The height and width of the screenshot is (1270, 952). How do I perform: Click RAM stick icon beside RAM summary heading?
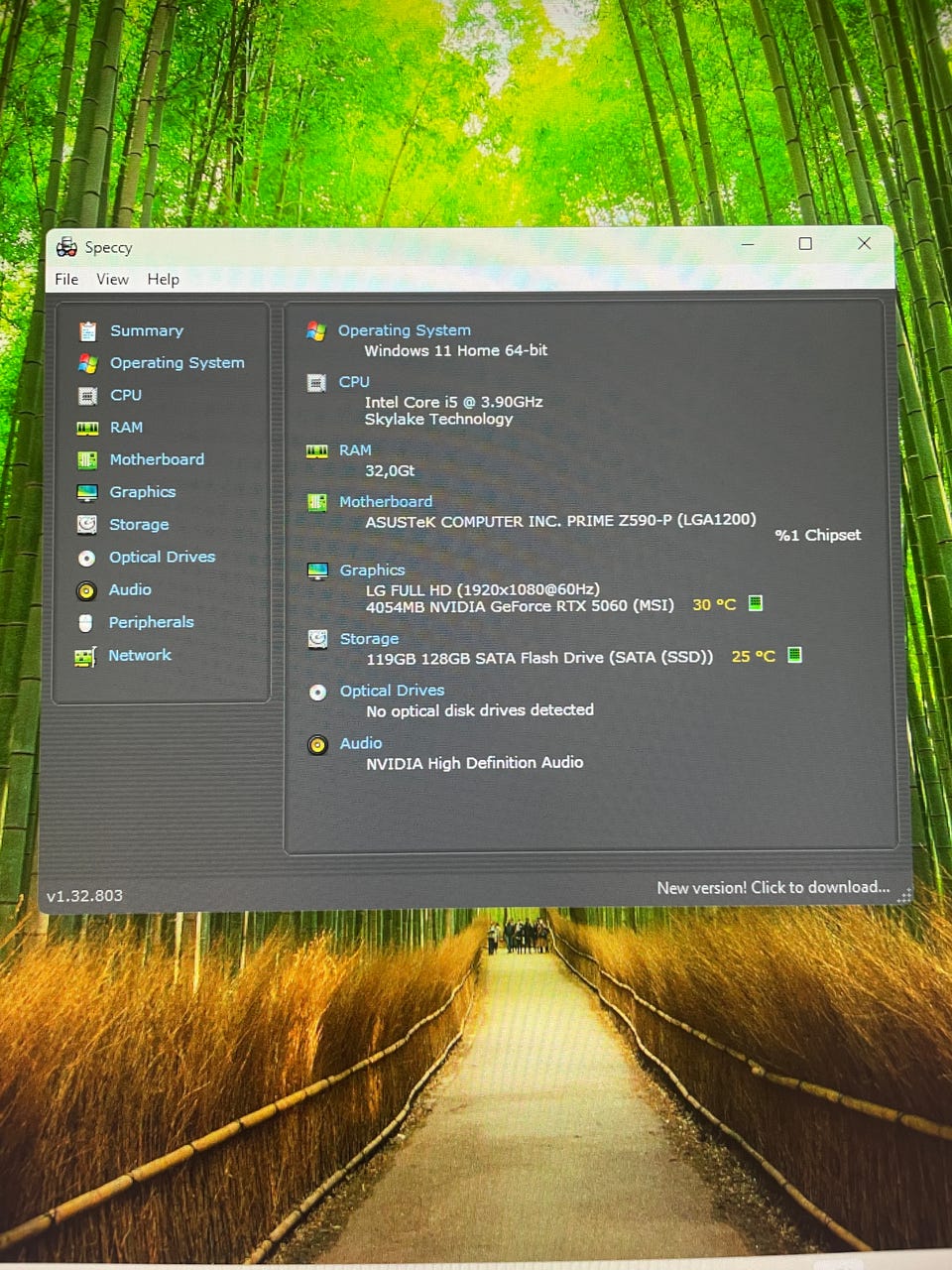tap(317, 451)
